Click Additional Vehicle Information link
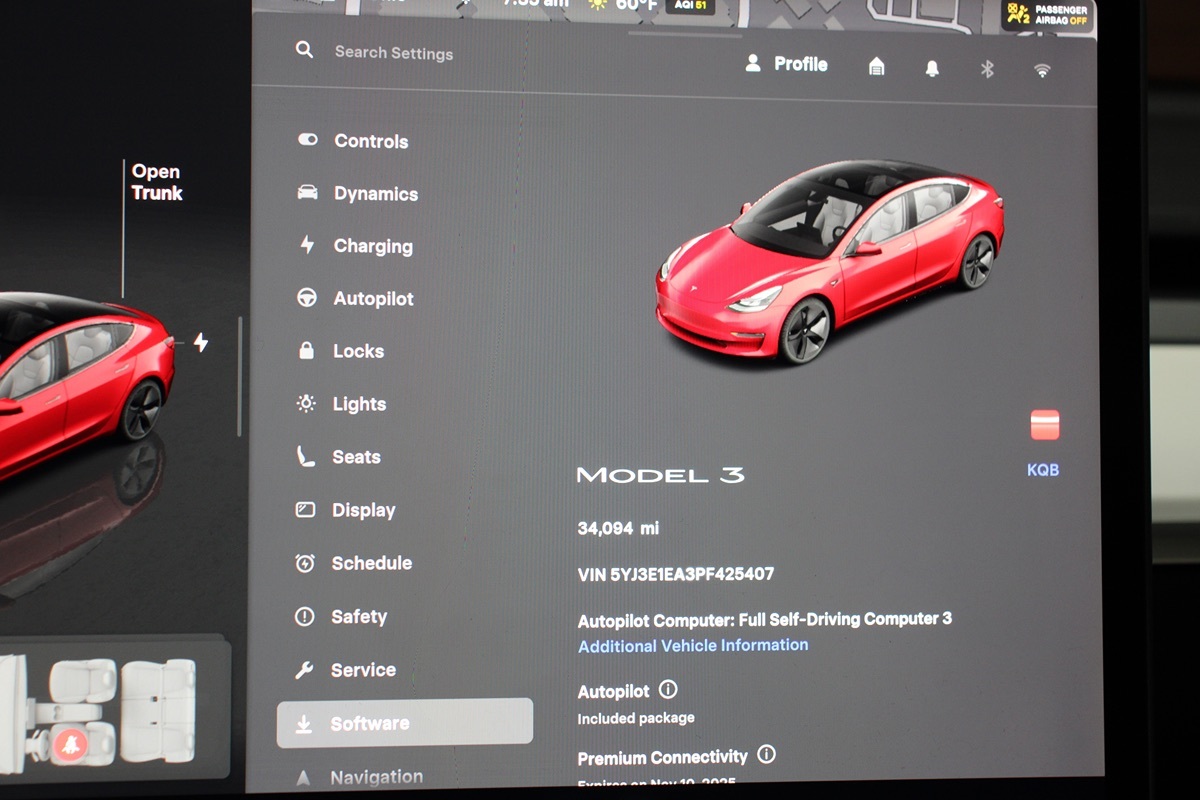The height and width of the screenshot is (800, 1200). point(693,646)
